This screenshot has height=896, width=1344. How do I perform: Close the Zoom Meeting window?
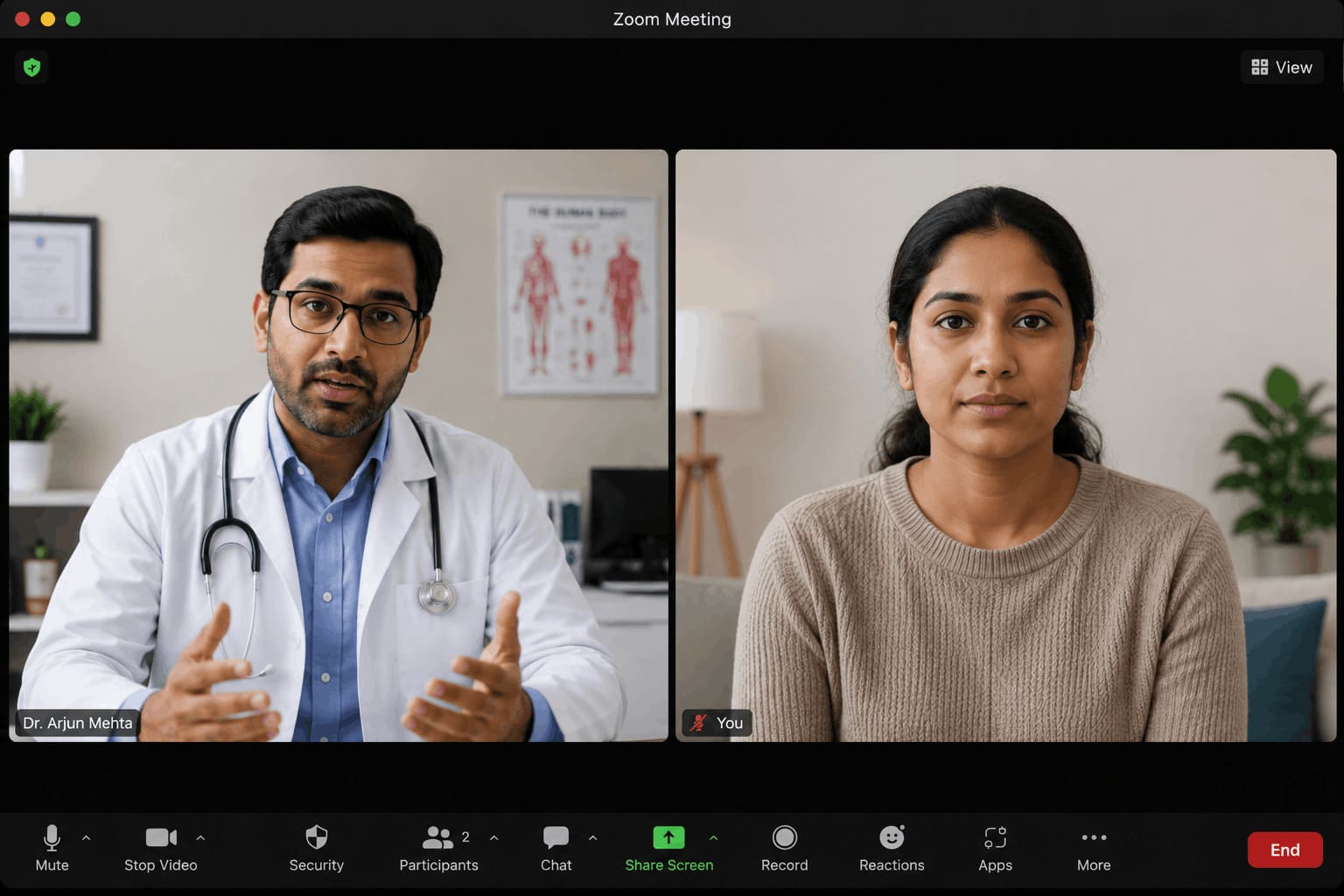(23, 19)
